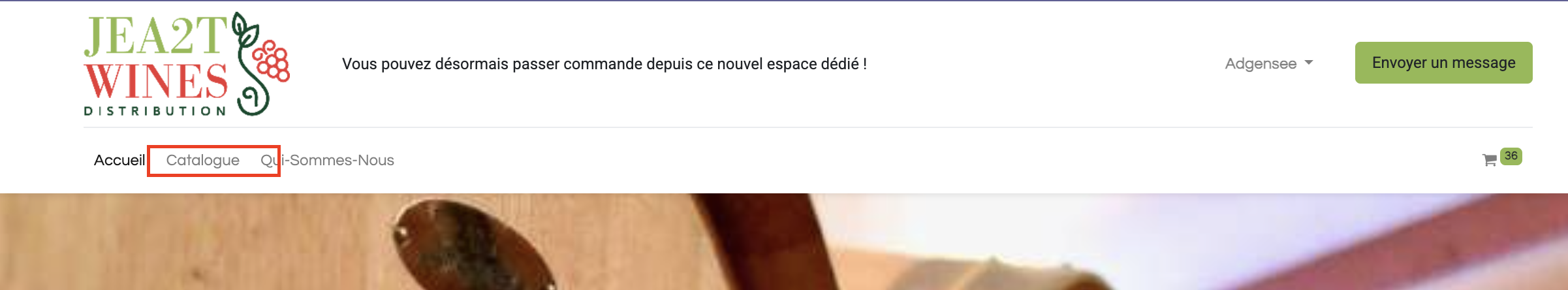Expand the Adgensee account dropdown
This screenshot has width=1568, height=290.
(1269, 63)
